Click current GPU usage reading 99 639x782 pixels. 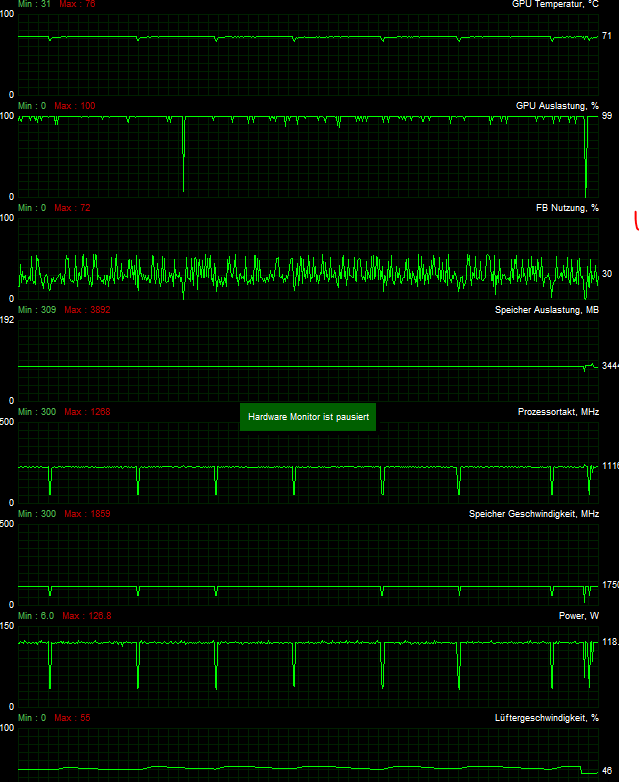coord(607,116)
